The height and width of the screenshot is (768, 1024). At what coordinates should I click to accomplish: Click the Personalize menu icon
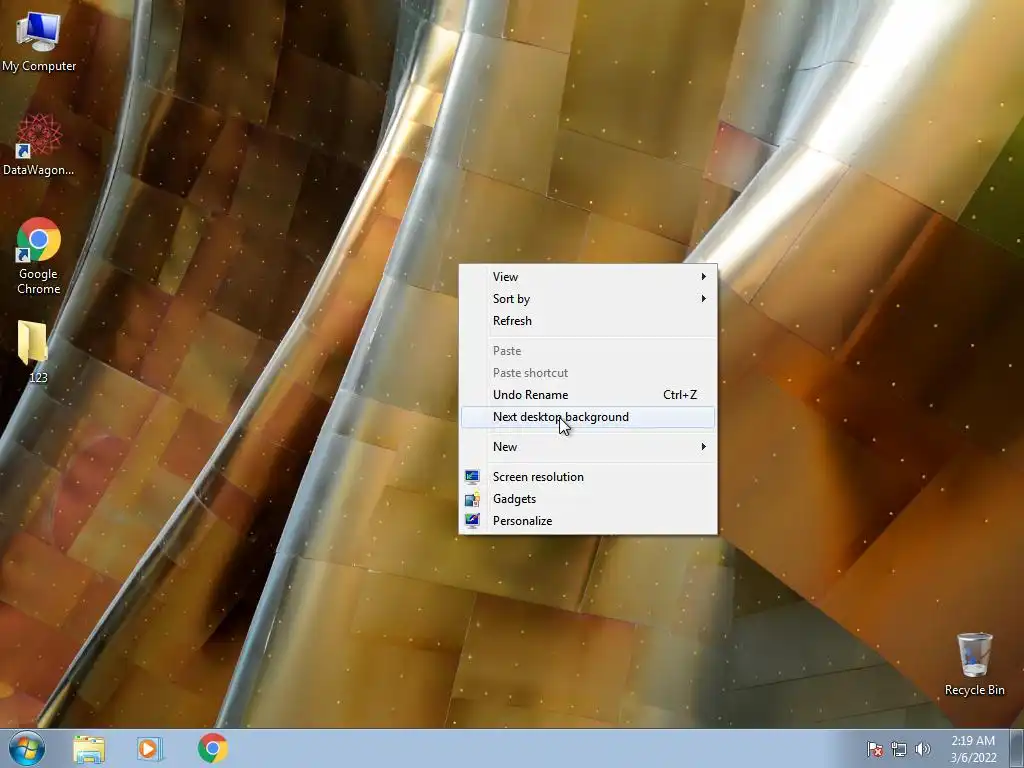point(472,521)
